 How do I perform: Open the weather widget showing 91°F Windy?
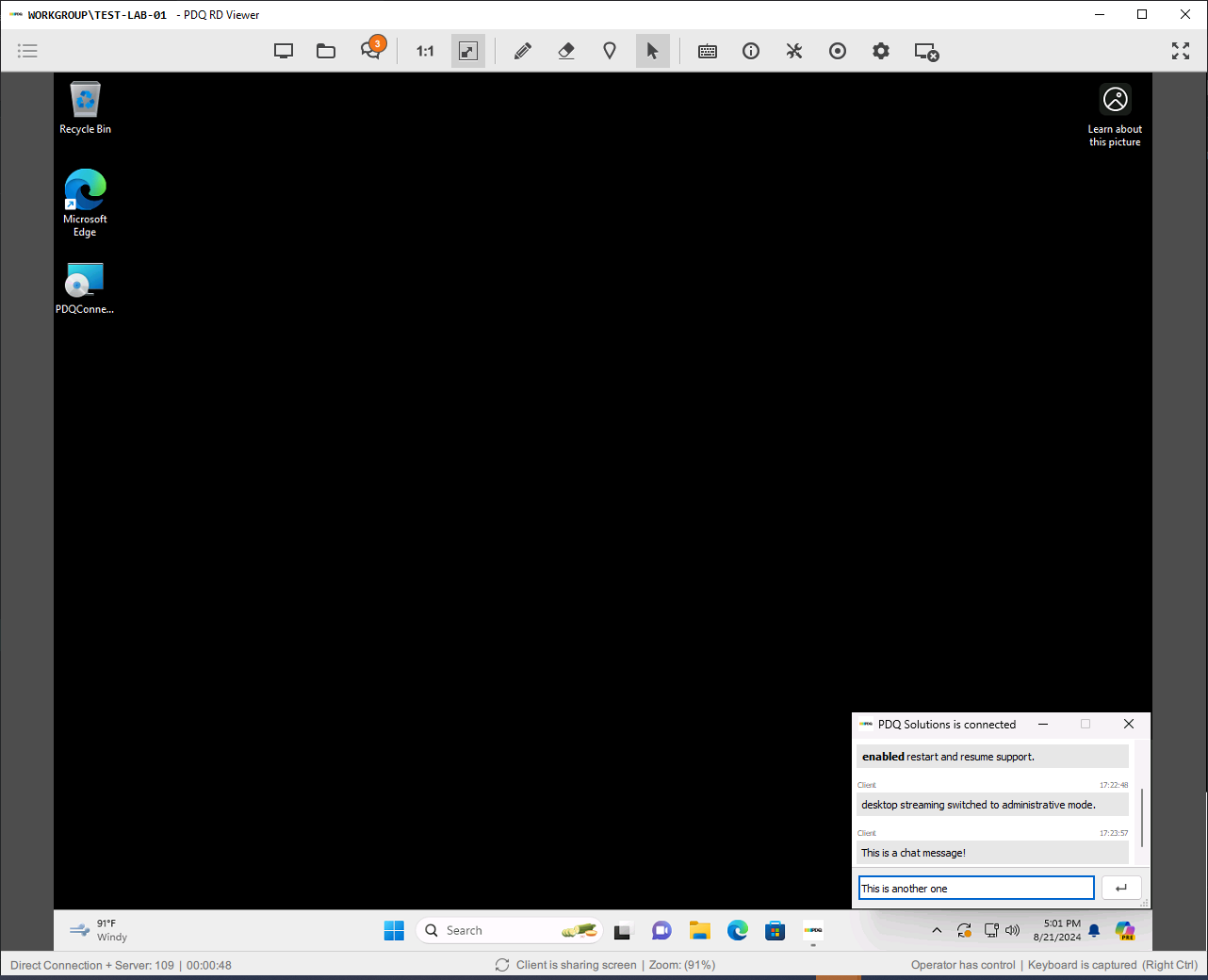tap(99, 930)
